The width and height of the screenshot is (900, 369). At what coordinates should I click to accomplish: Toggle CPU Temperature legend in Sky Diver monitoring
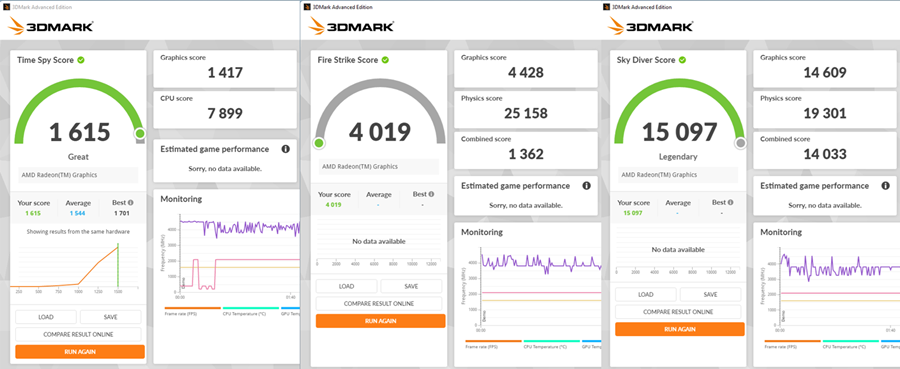(851, 344)
